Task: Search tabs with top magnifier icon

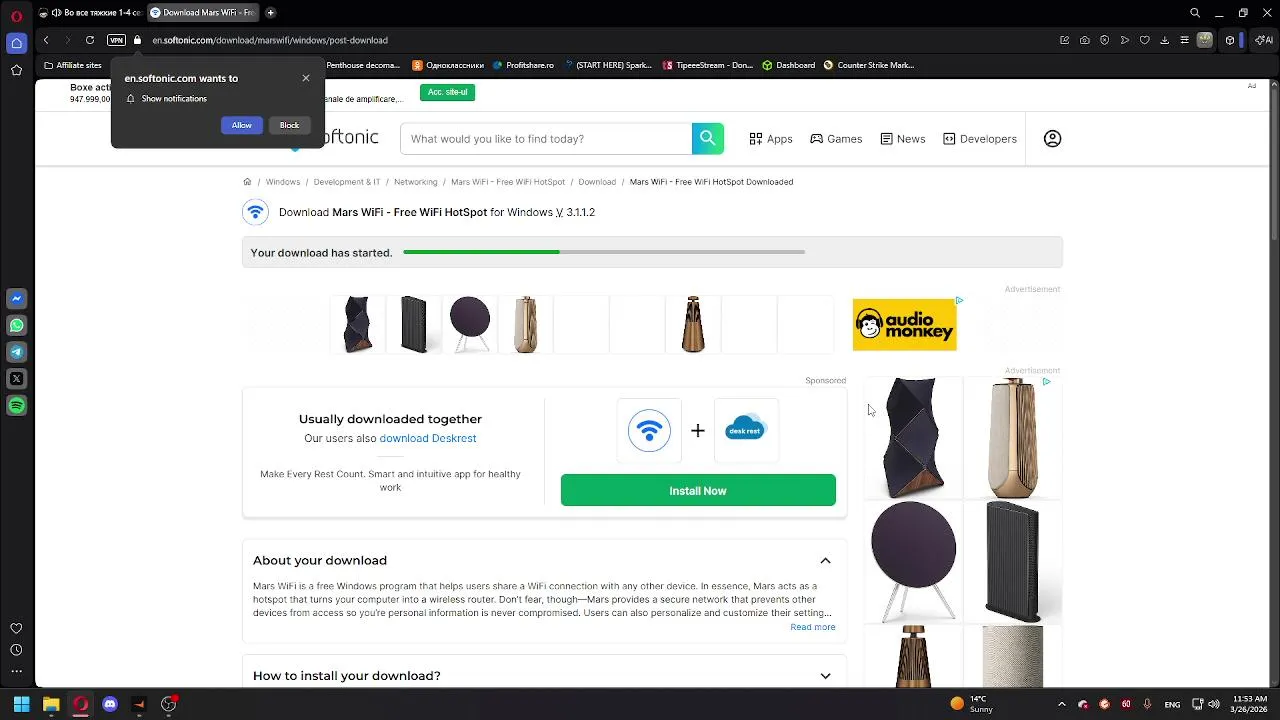Action: (1195, 13)
